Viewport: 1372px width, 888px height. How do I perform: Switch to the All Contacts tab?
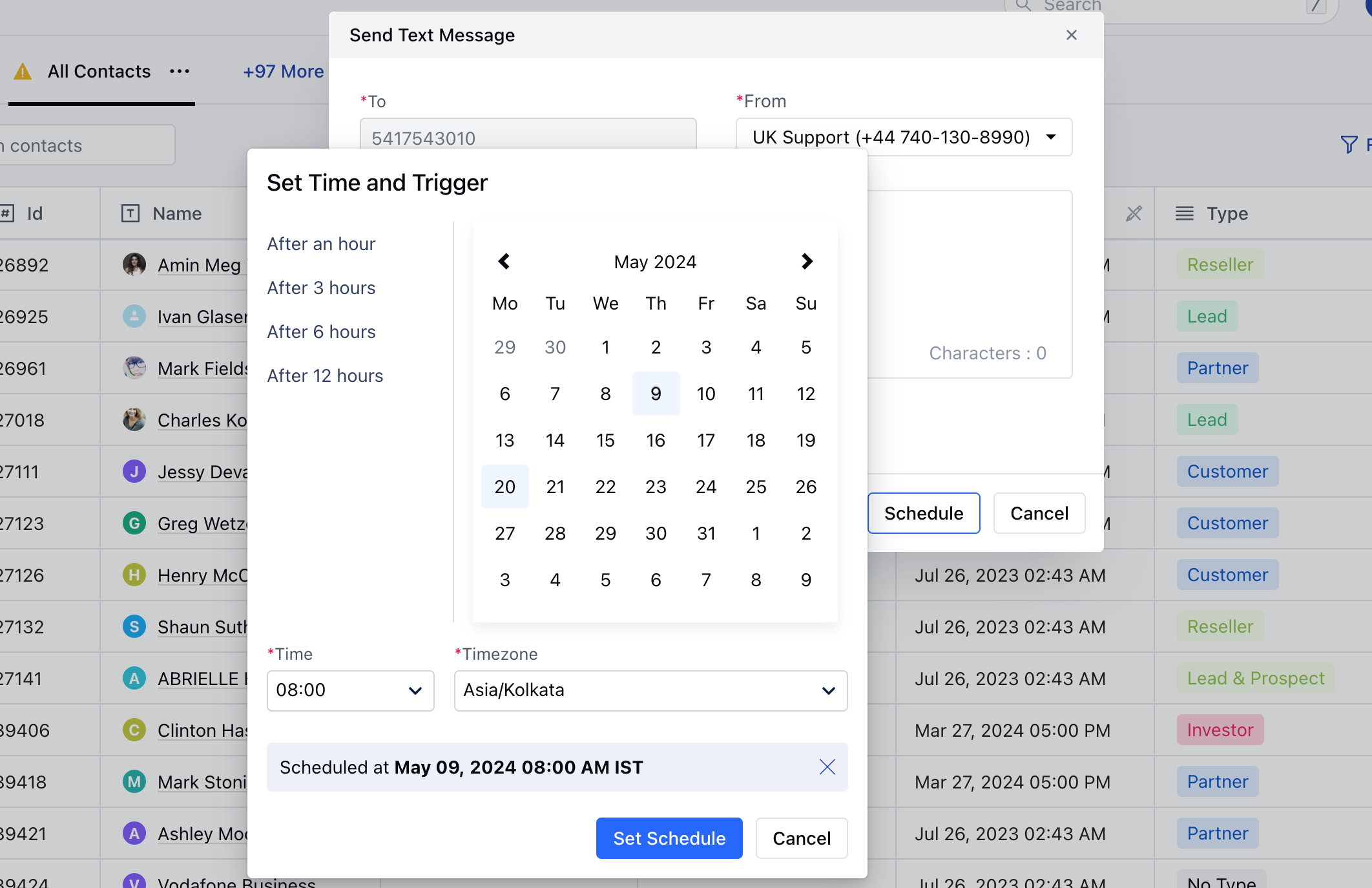click(98, 71)
